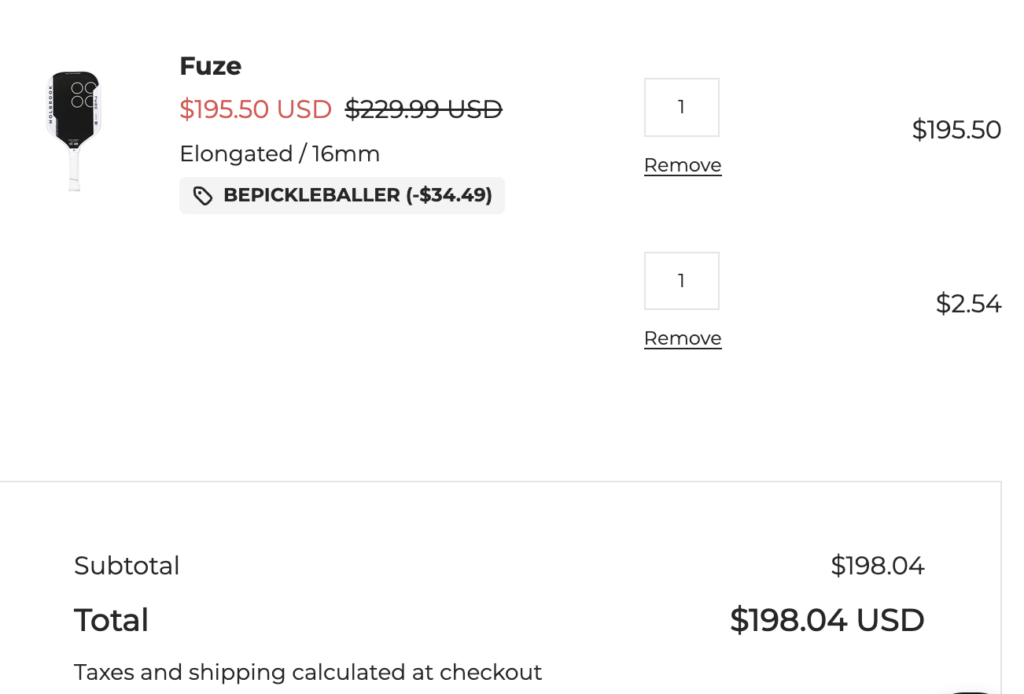The width and height of the screenshot is (1024, 694).
Task: Click the taxes and shipping note
Action: tap(308, 672)
